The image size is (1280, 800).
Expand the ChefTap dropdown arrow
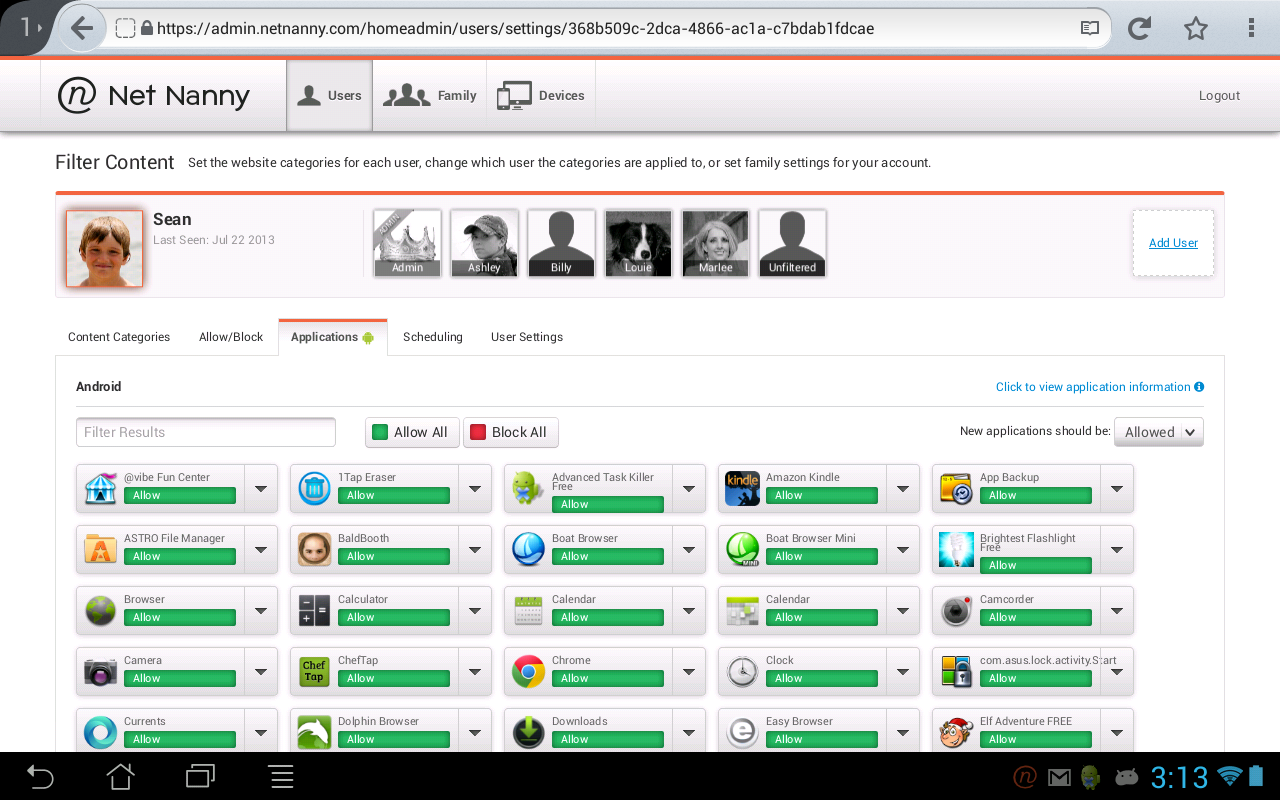coord(475,672)
